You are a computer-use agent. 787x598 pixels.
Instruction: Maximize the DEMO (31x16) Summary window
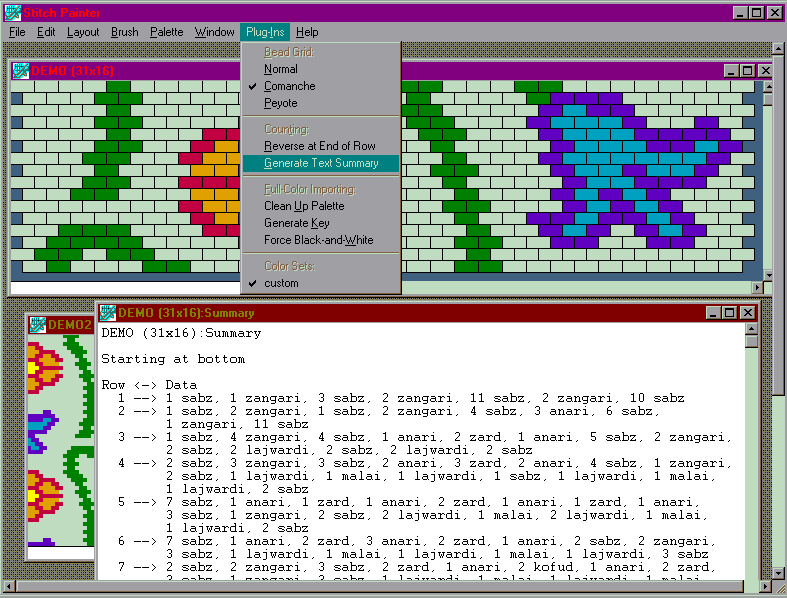[x=729, y=313]
